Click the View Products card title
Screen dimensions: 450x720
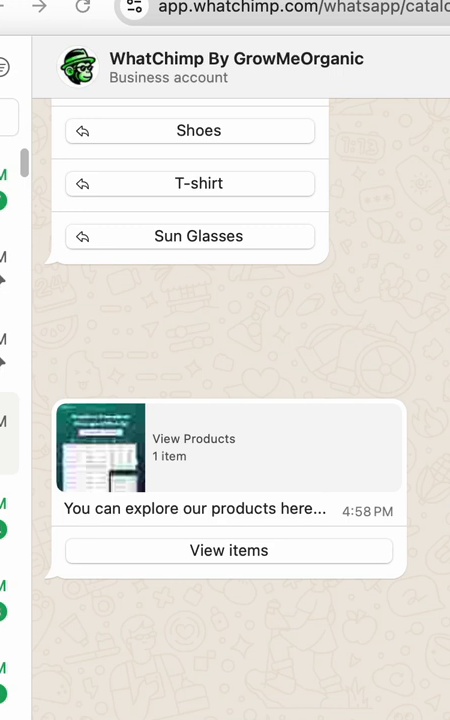[x=194, y=439]
